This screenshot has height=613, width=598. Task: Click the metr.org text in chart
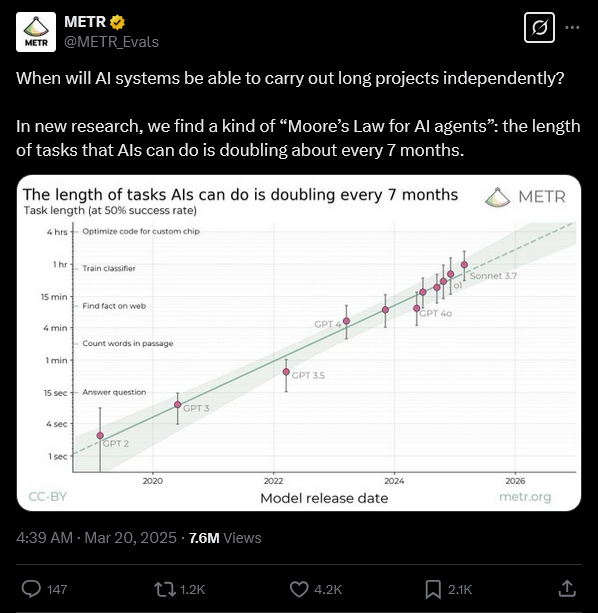[525, 497]
